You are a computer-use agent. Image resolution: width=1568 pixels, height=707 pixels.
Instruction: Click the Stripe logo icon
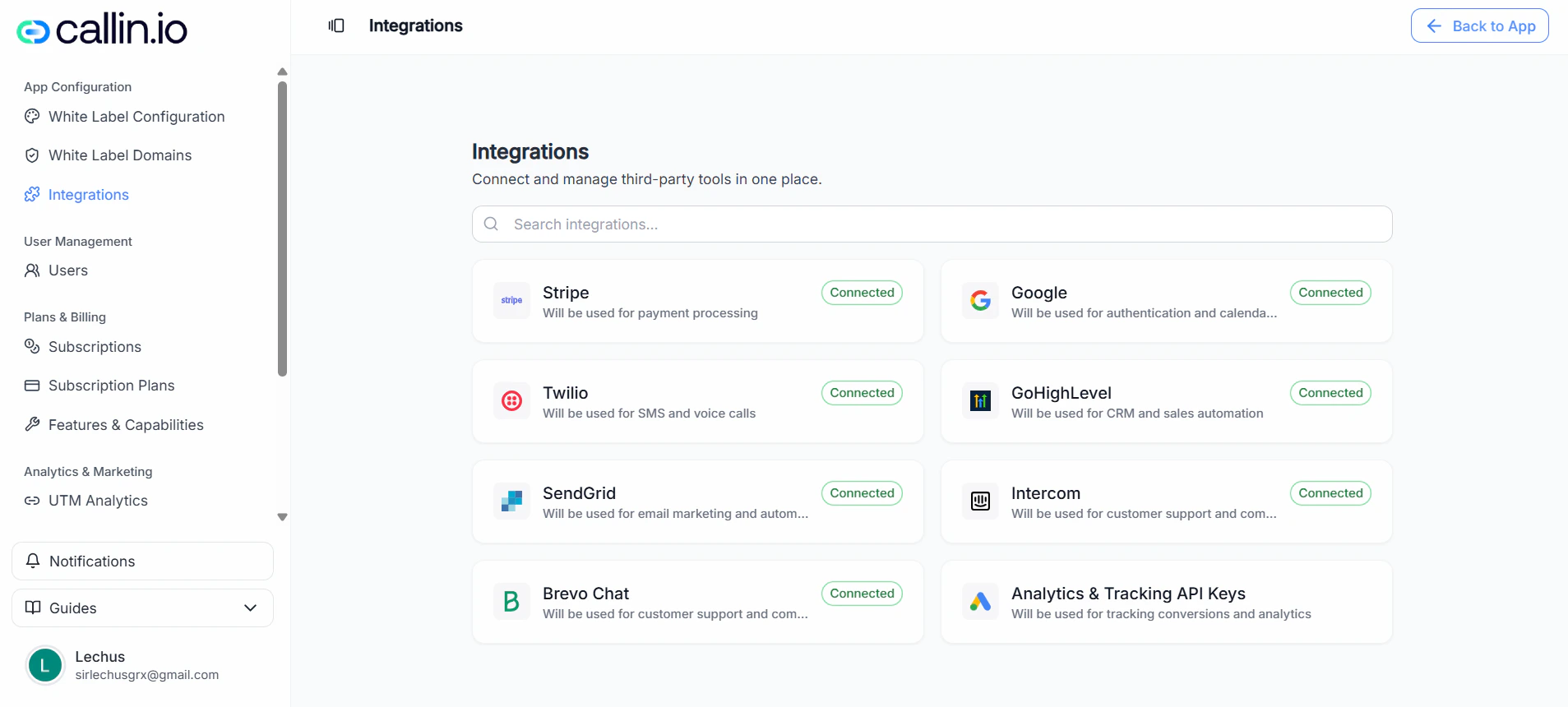pyautogui.click(x=511, y=301)
